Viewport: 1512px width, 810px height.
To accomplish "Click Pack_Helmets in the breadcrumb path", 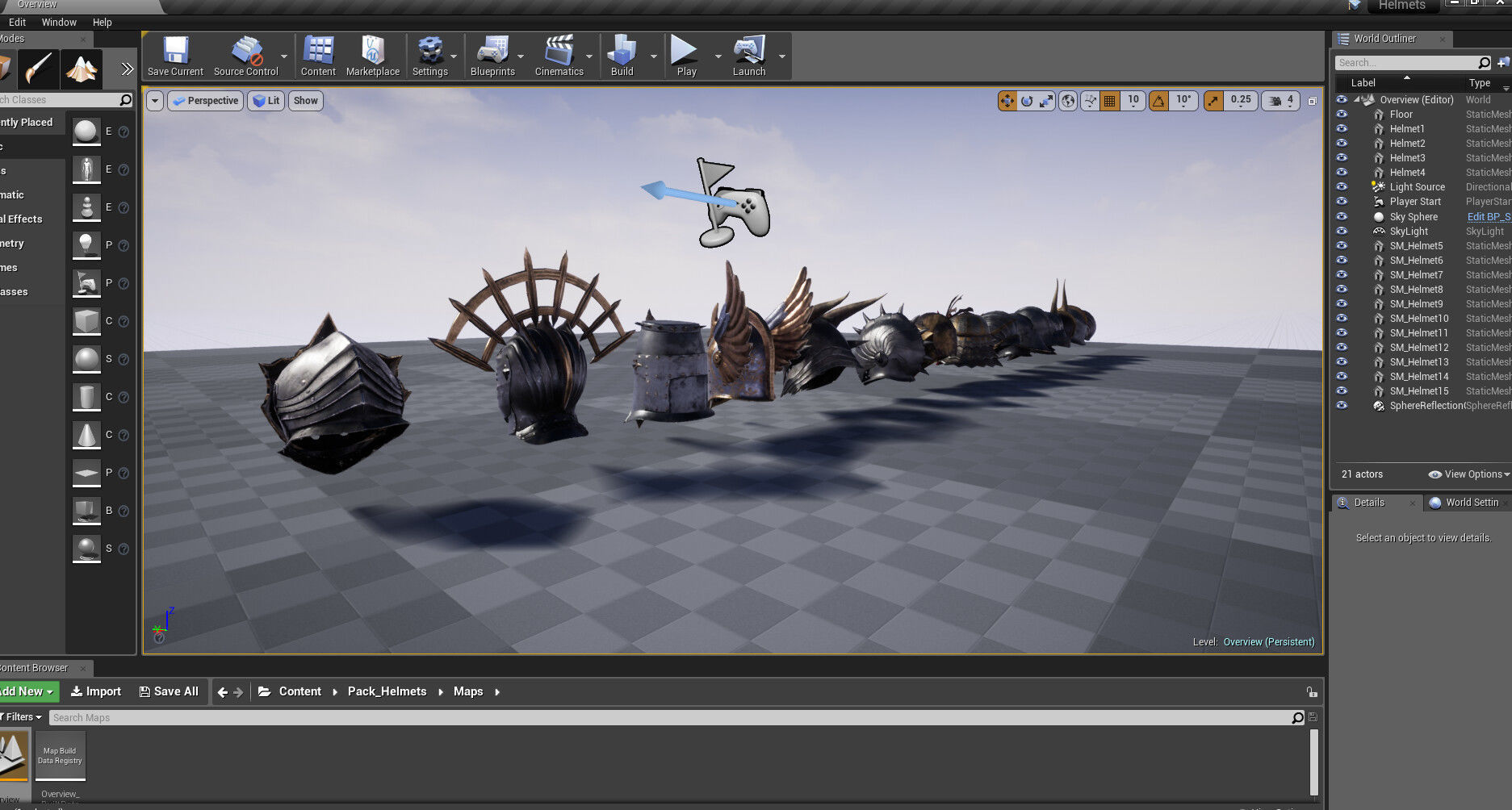I will coord(387,691).
